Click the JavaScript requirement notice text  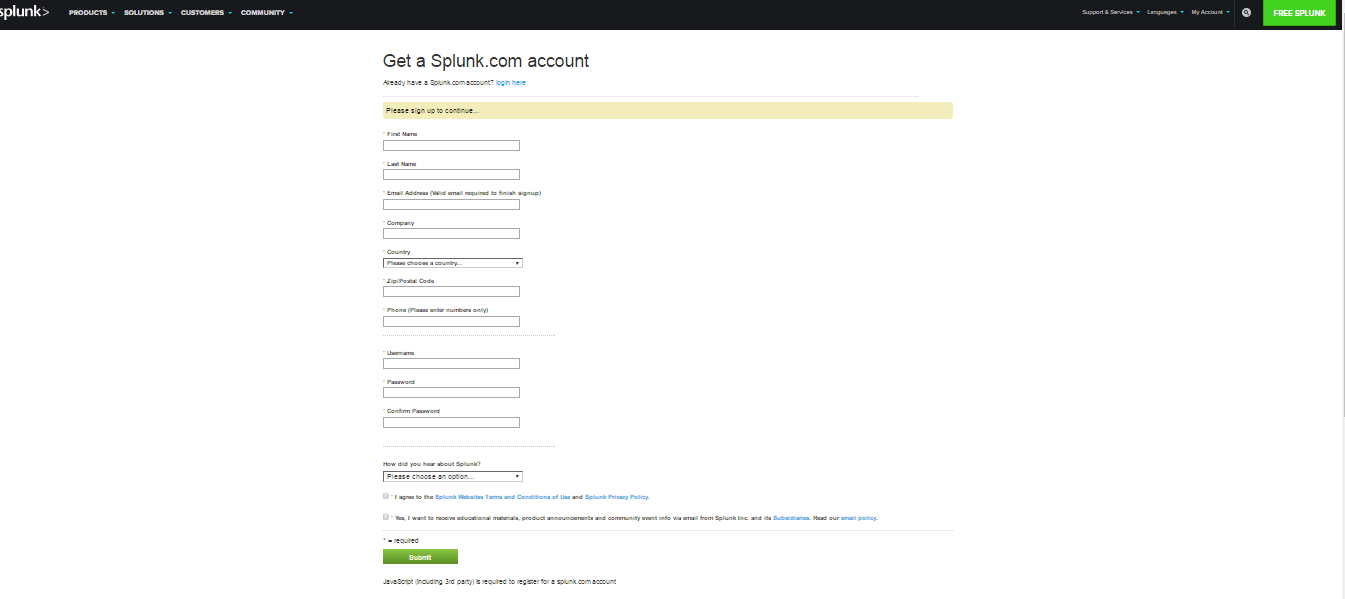tap(499, 581)
